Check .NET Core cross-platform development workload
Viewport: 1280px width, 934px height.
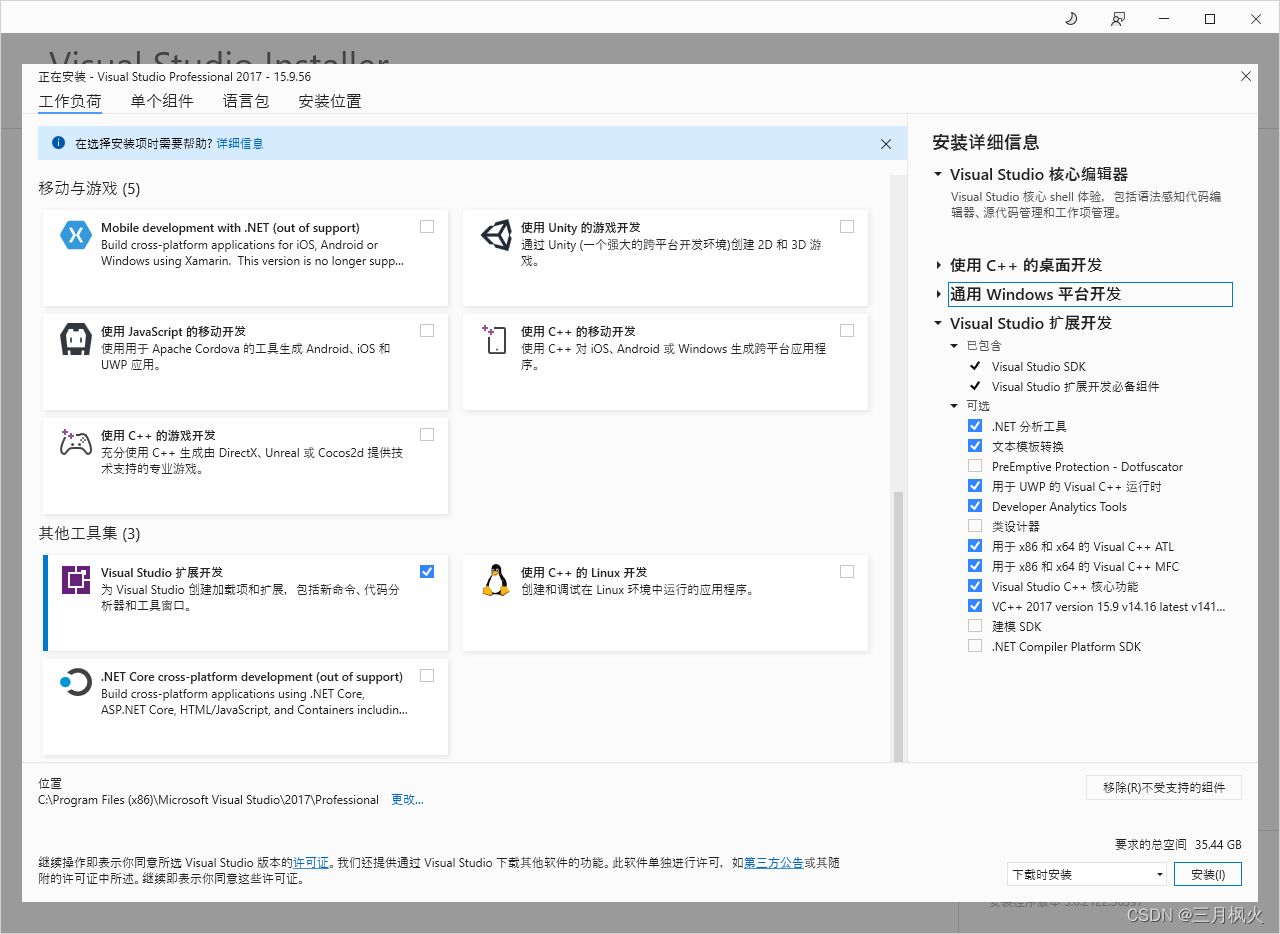pyautogui.click(x=427, y=676)
